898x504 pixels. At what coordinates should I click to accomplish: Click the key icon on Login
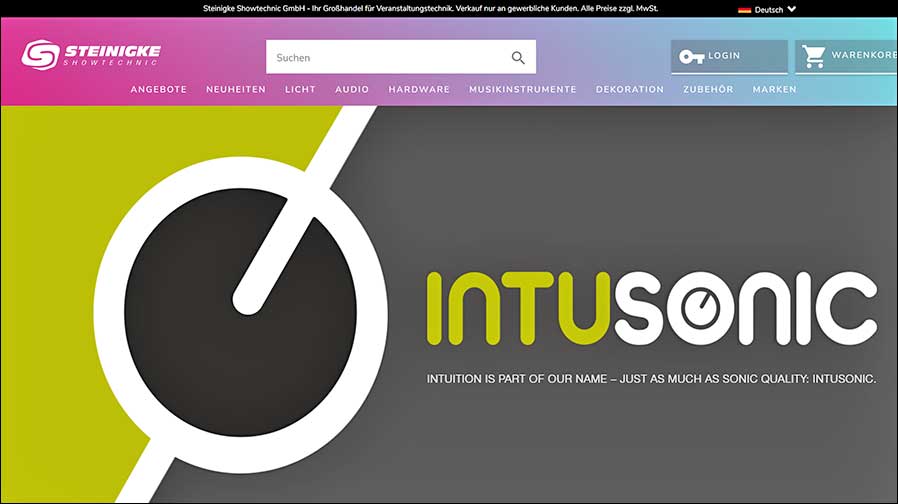point(691,56)
